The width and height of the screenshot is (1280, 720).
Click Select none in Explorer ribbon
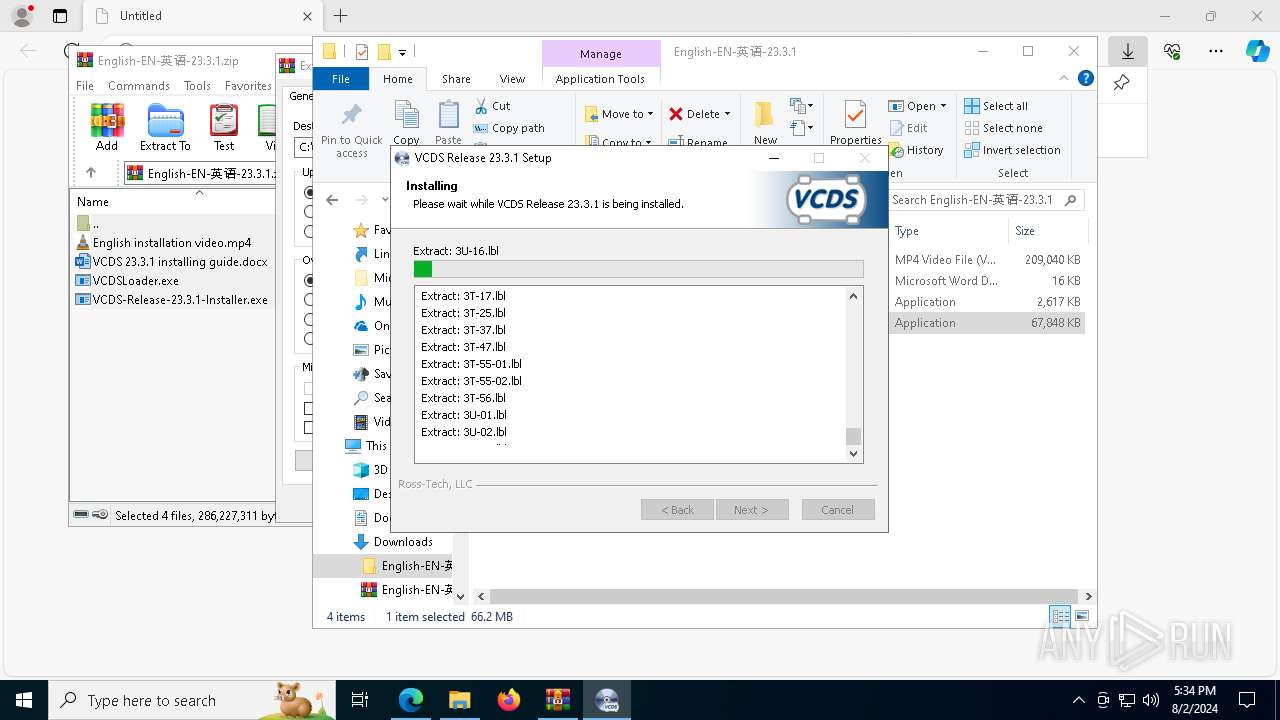point(1003,128)
